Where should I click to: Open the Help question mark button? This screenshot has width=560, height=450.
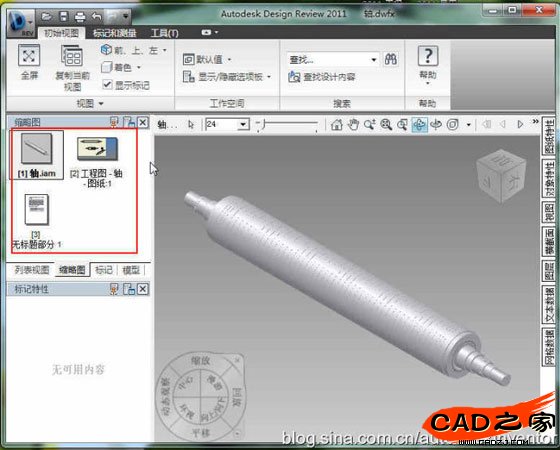pyautogui.click(x=428, y=56)
